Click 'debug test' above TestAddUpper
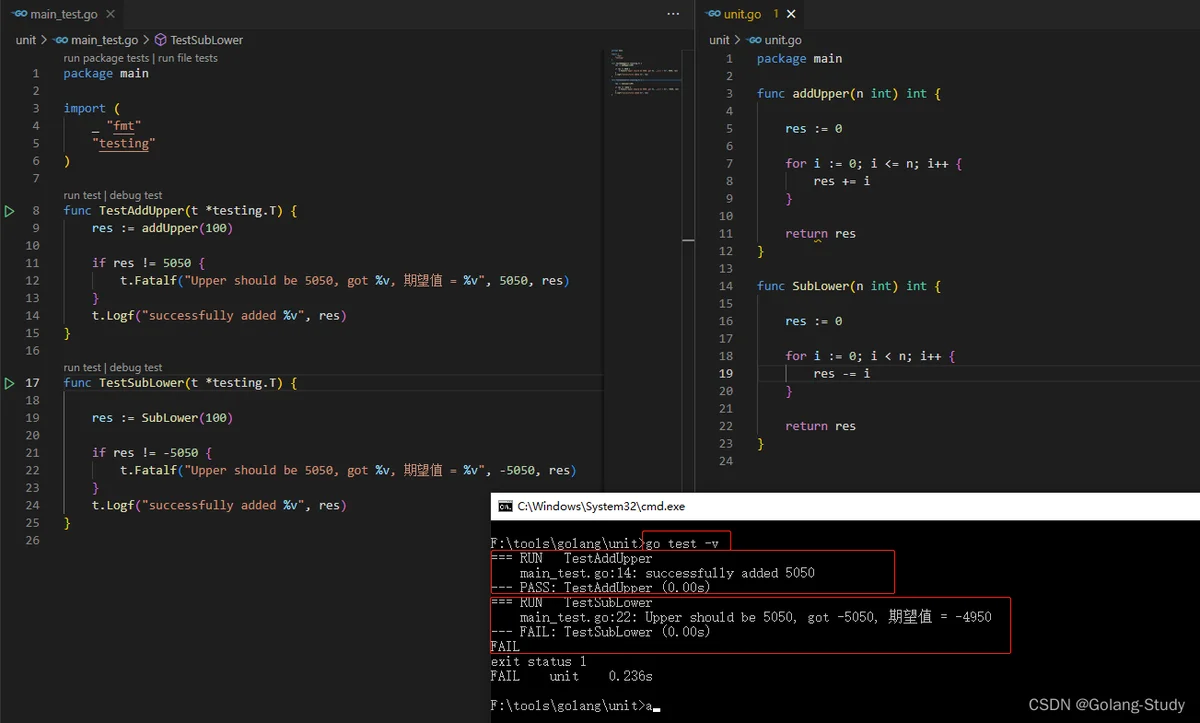This screenshot has height=723, width=1200. [x=136, y=195]
